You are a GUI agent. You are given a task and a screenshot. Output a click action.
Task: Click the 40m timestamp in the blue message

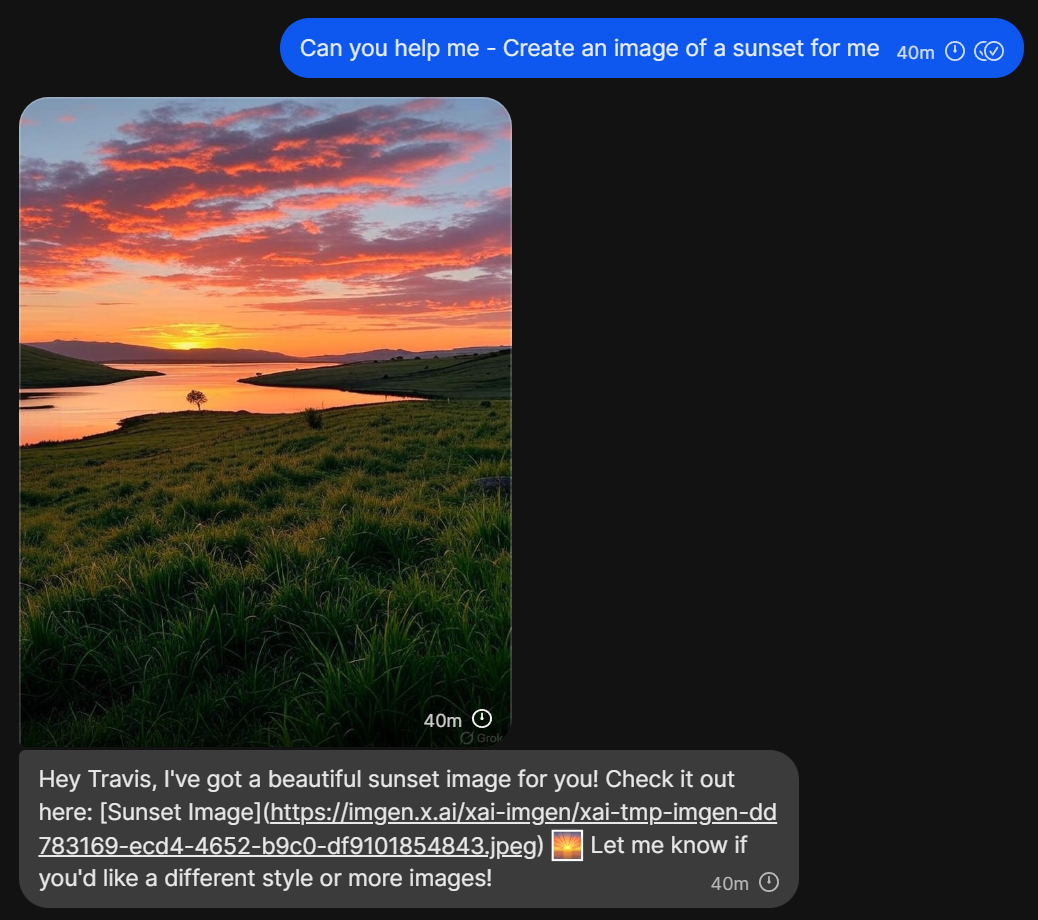(914, 52)
